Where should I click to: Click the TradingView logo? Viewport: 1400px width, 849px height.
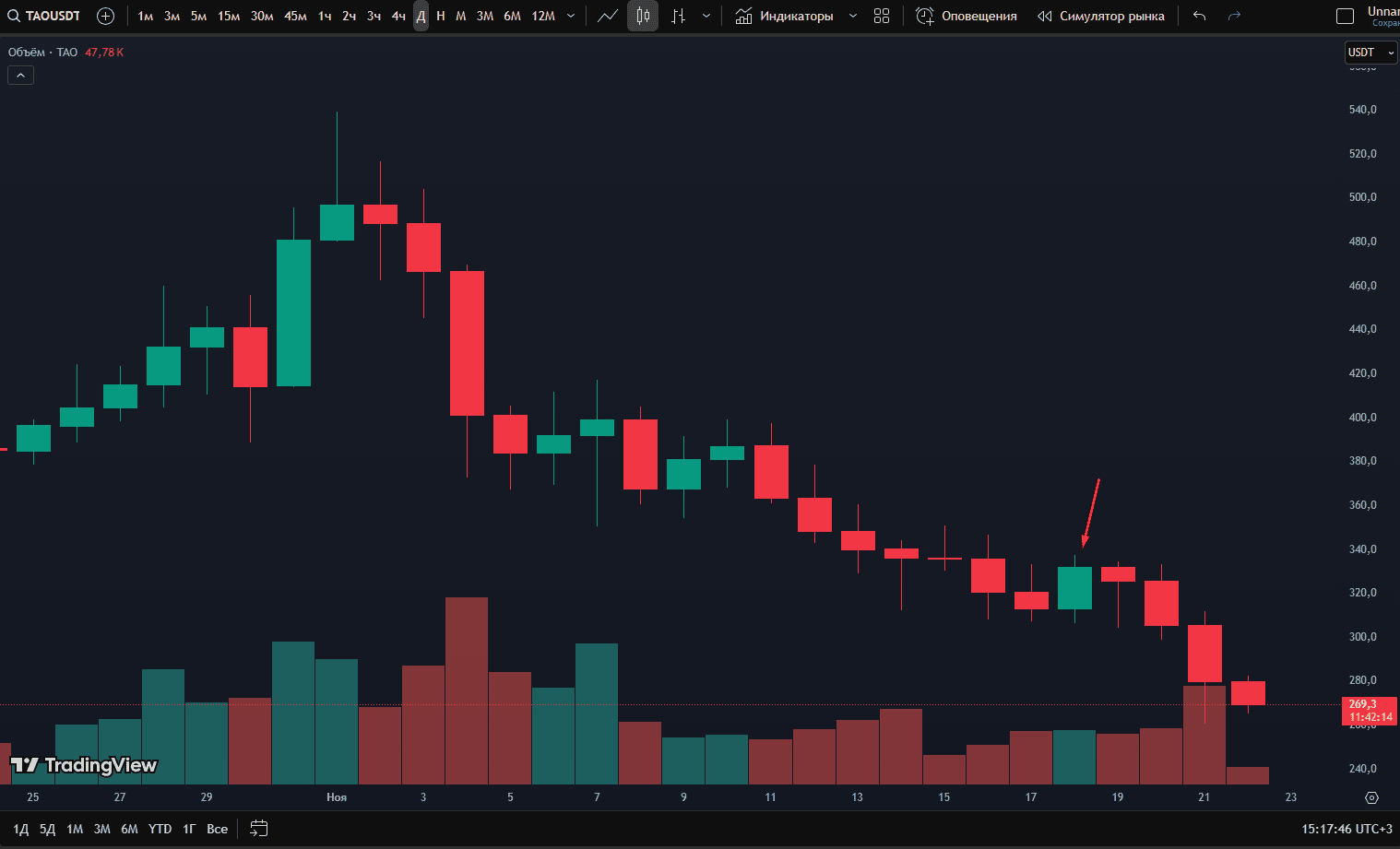(84, 765)
